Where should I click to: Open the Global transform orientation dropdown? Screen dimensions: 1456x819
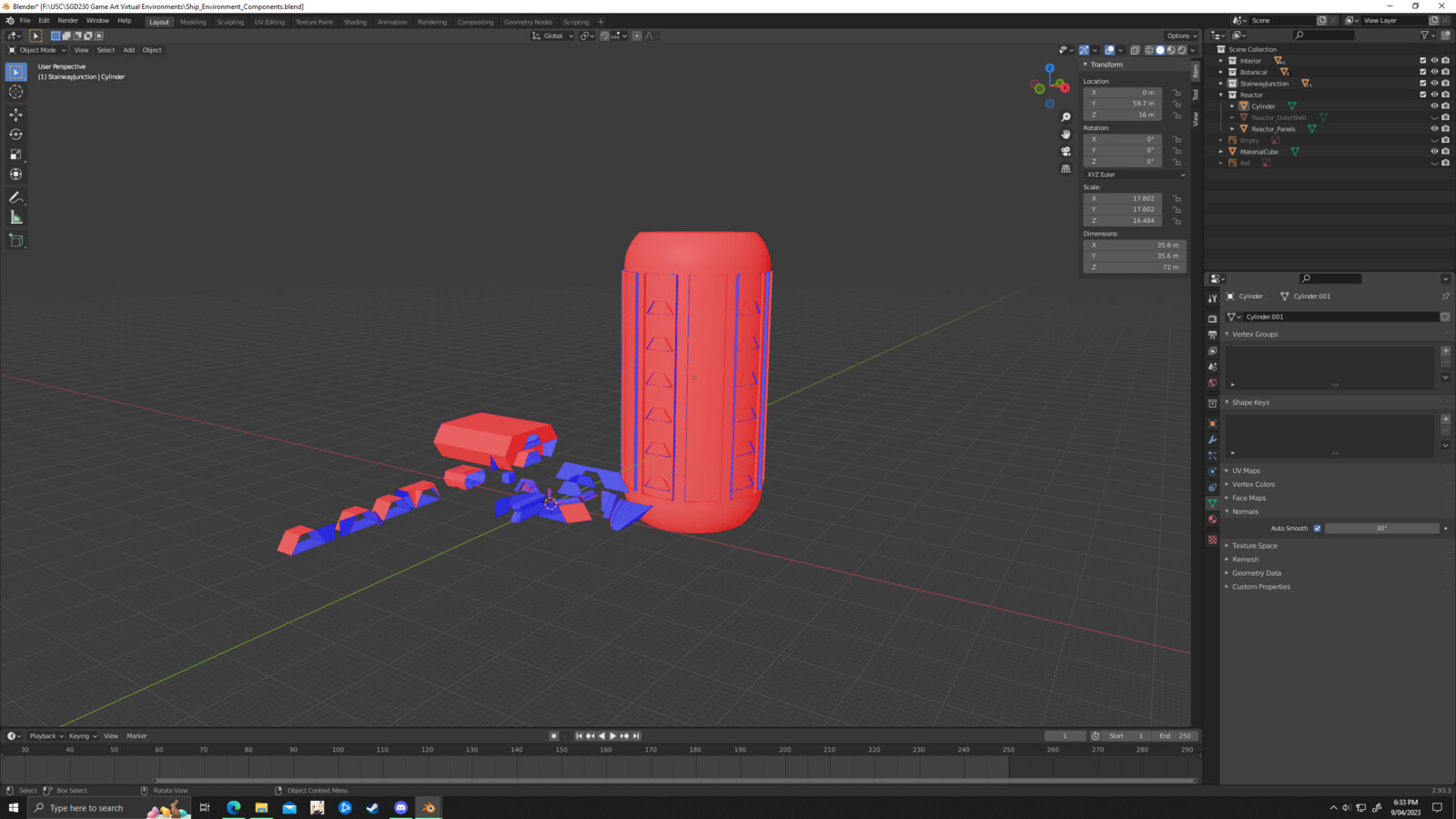coord(552,35)
